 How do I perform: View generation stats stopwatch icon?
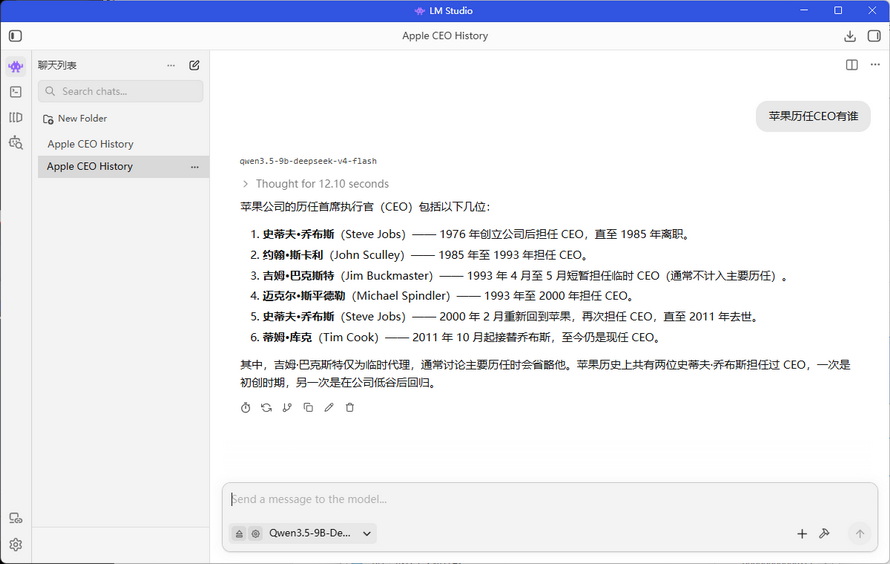tap(245, 407)
